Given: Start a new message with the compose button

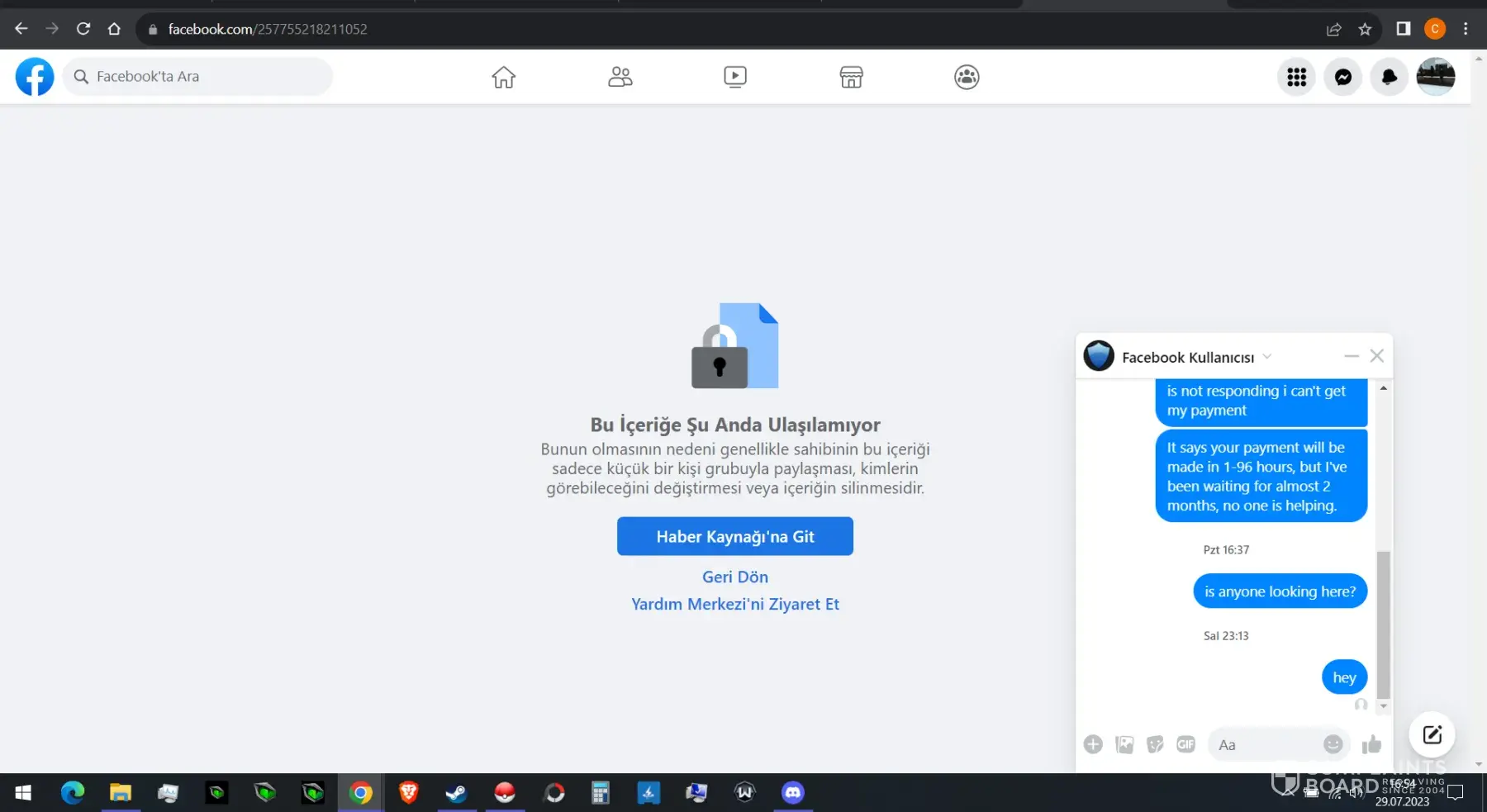Looking at the screenshot, I should (x=1432, y=734).
